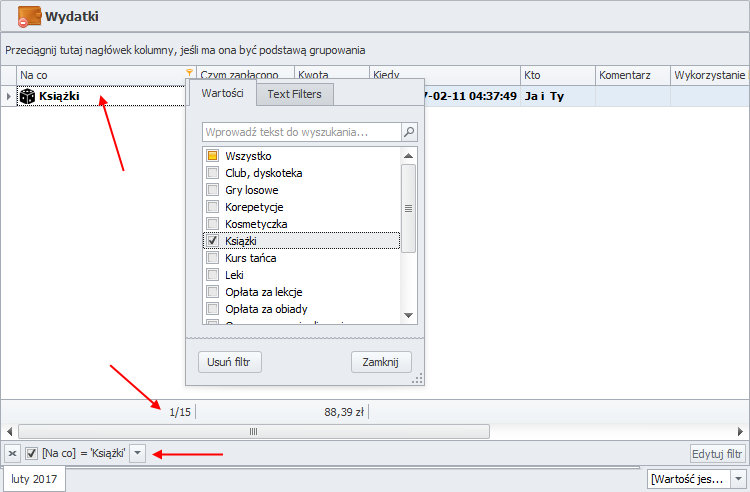Click the filter search text field

(x=300, y=132)
